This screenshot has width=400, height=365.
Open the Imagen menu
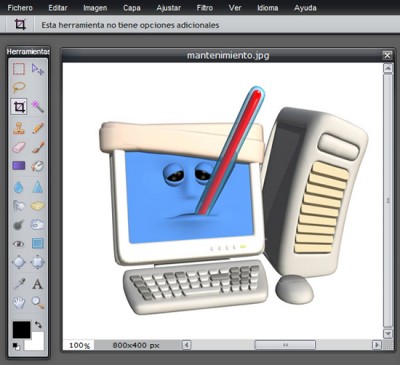[95, 8]
